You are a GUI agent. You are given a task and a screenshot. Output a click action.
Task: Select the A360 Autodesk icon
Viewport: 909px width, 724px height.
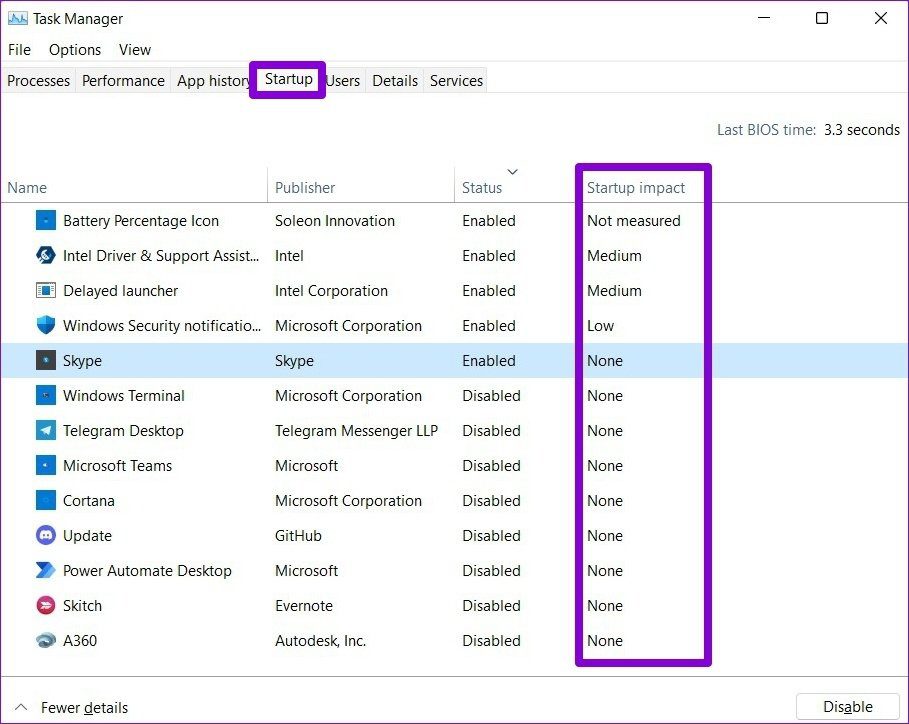46,641
